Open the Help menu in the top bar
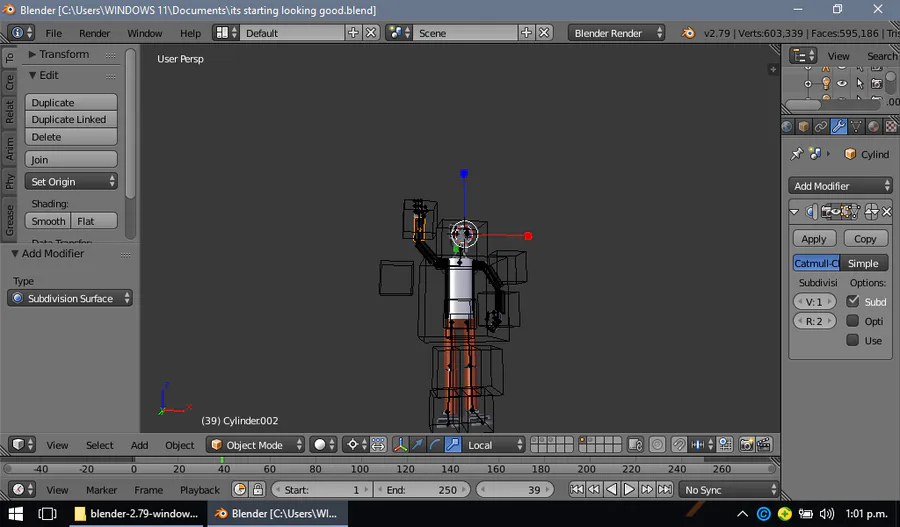Screen dimensions: 900x527 (x=191, y=33)
